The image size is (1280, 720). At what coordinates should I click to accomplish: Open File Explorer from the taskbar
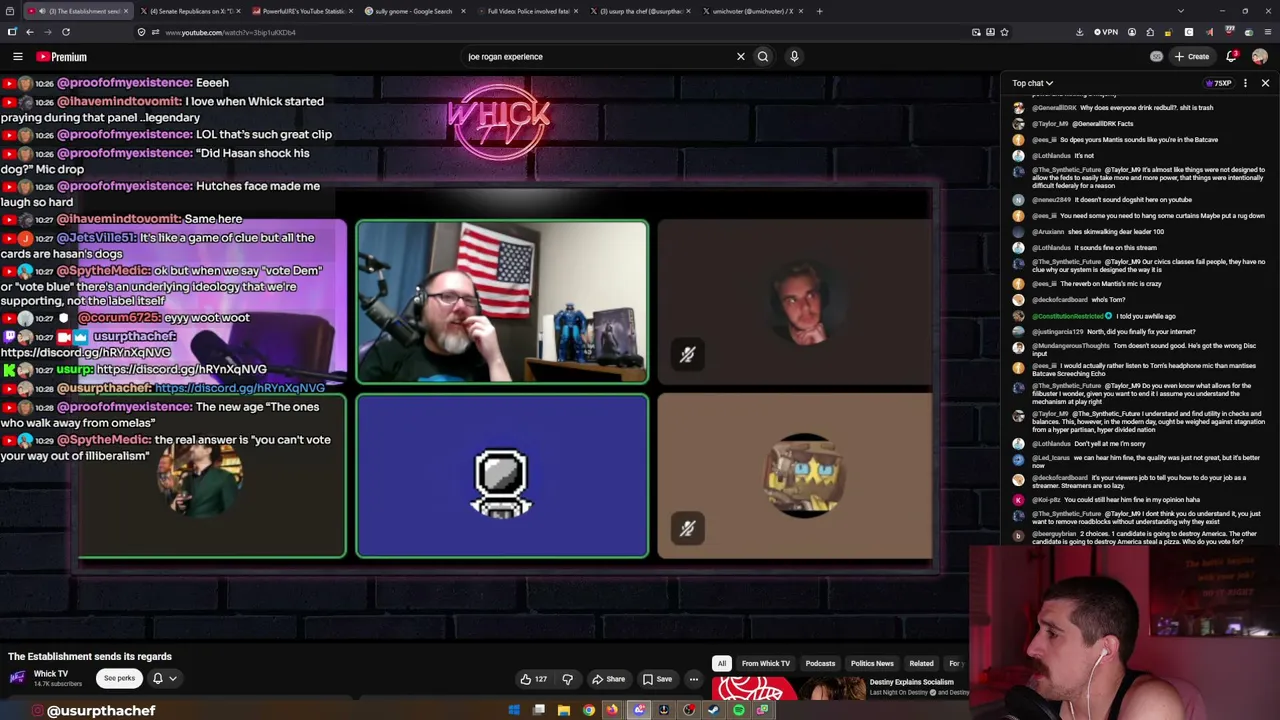click(x=564, y=710)
